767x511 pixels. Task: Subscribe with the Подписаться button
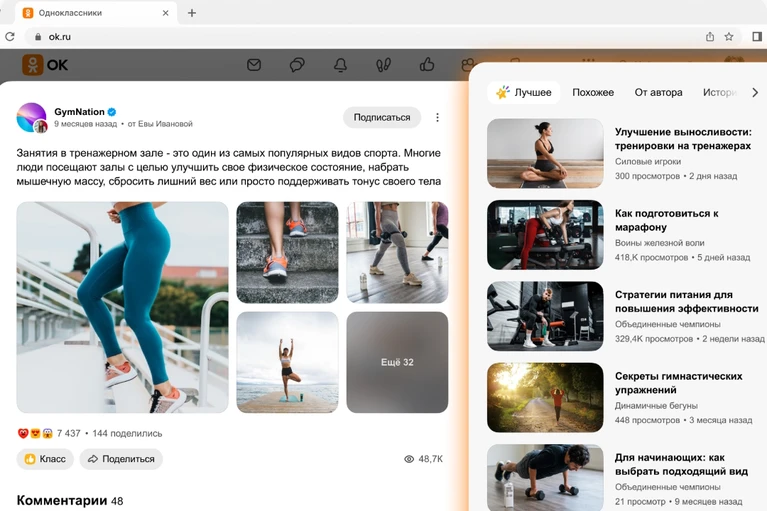tap(382, 117)
